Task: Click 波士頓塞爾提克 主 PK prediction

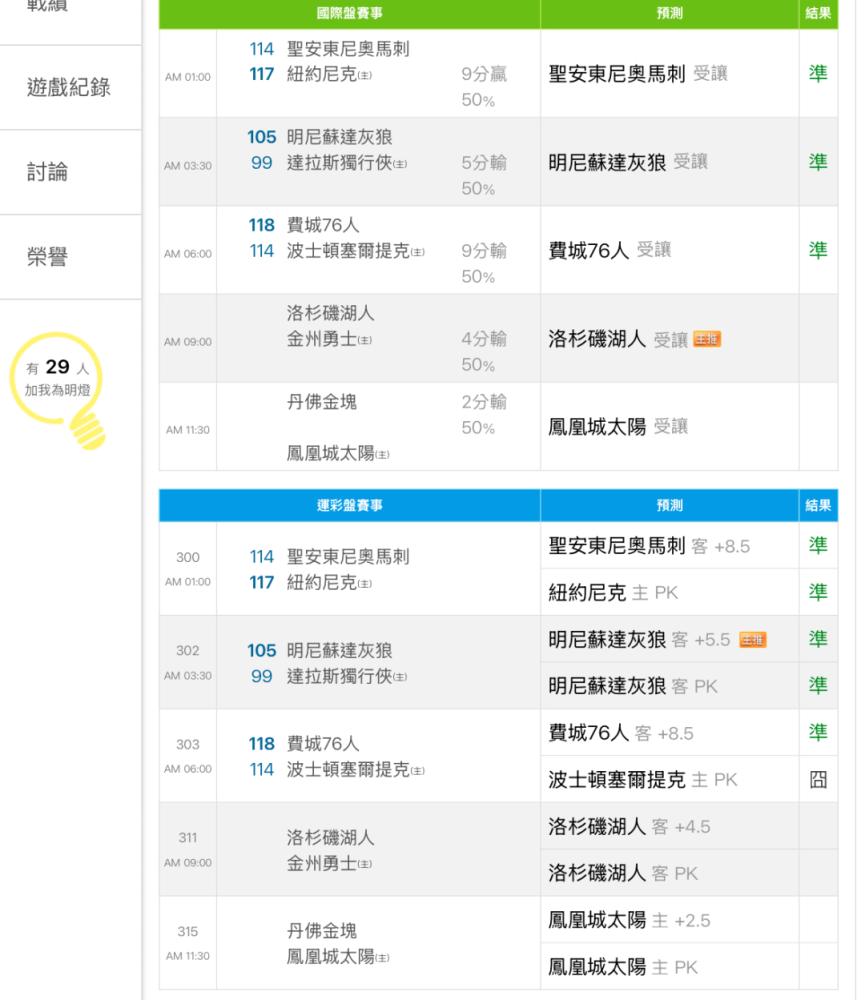Action: point(642,779)
